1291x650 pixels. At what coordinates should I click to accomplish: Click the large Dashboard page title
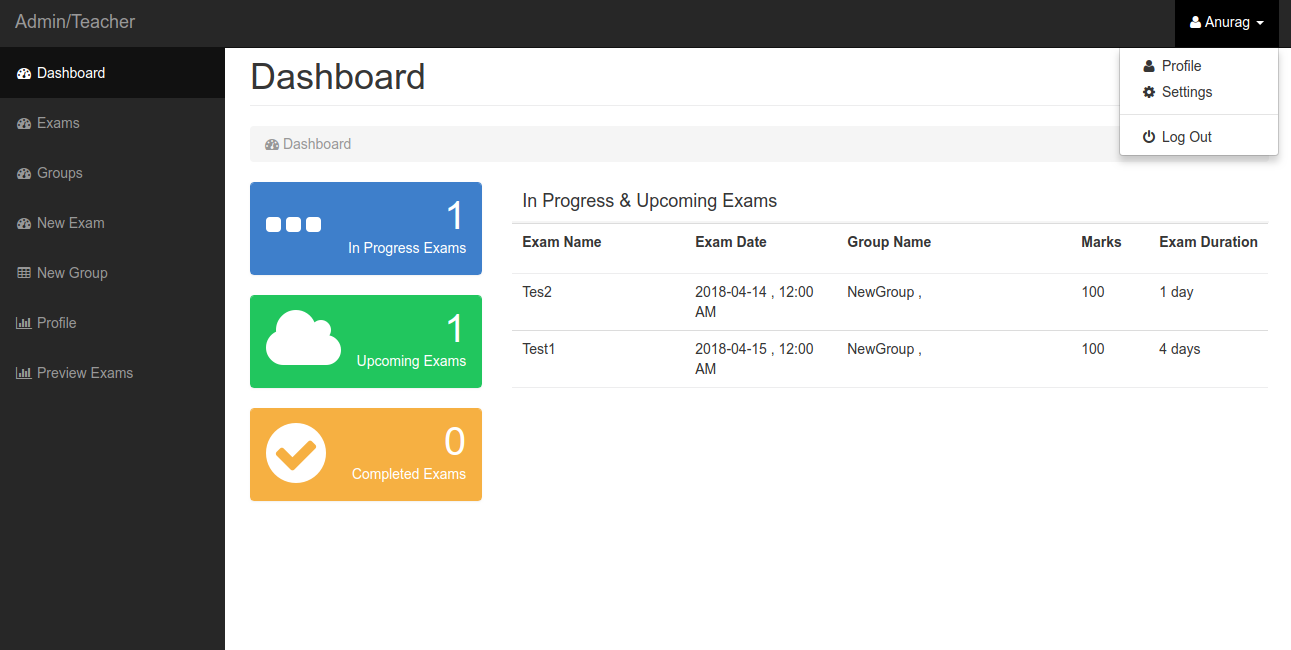pyautogui.click(x=338, y=77)
